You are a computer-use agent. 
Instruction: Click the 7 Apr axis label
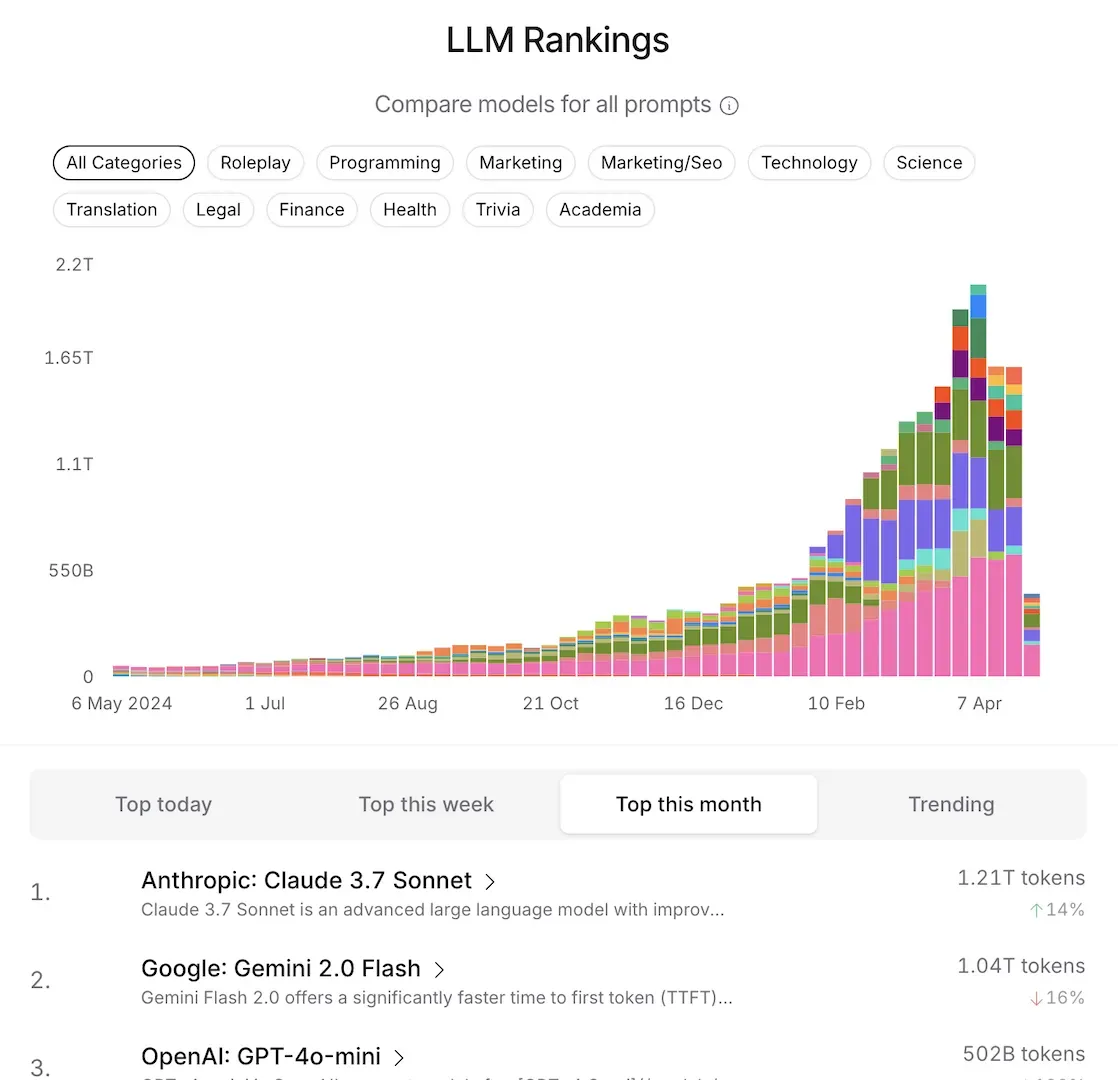click(x=979, y=704)
